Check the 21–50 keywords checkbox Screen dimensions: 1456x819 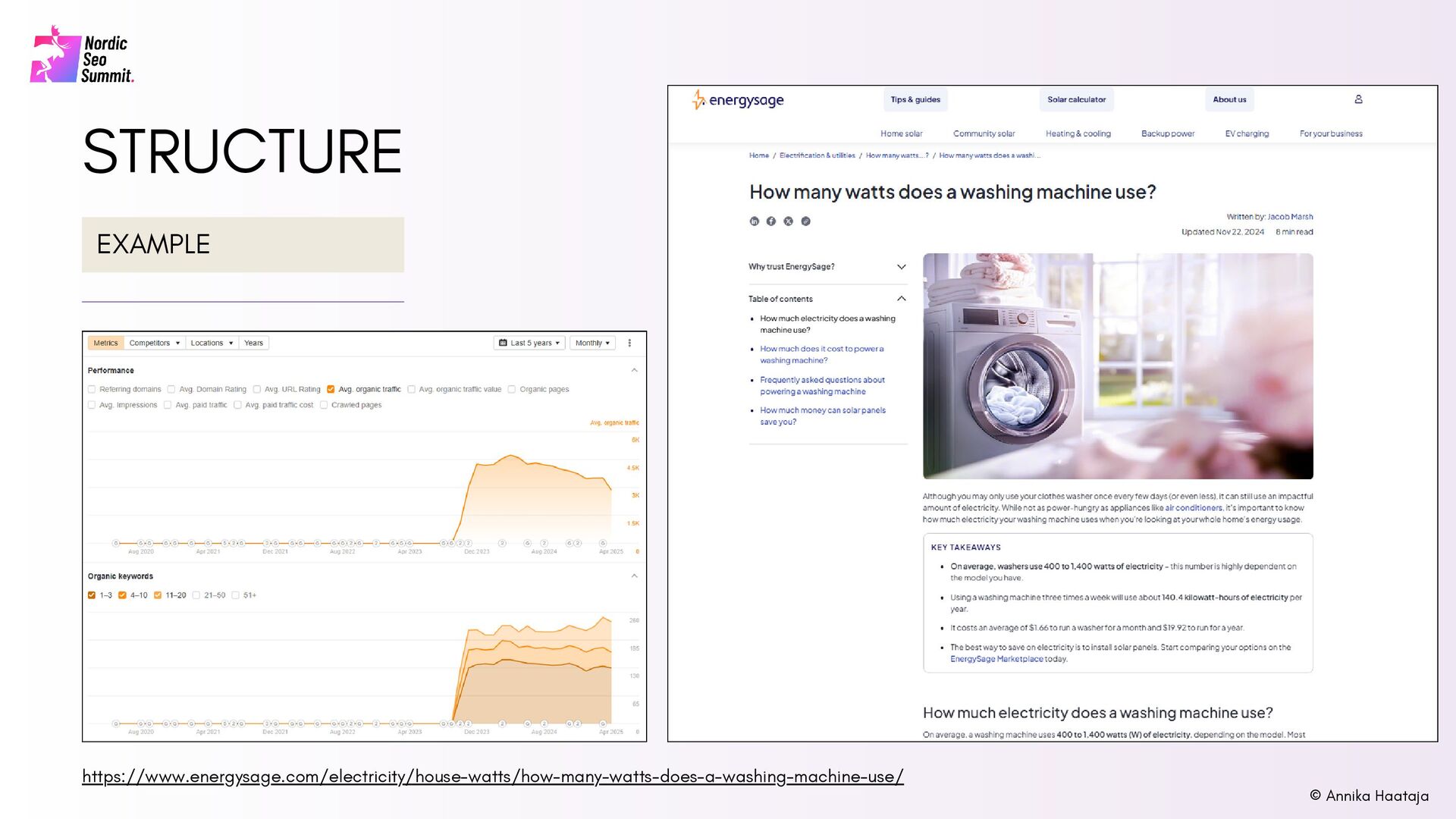click(196, 596)
